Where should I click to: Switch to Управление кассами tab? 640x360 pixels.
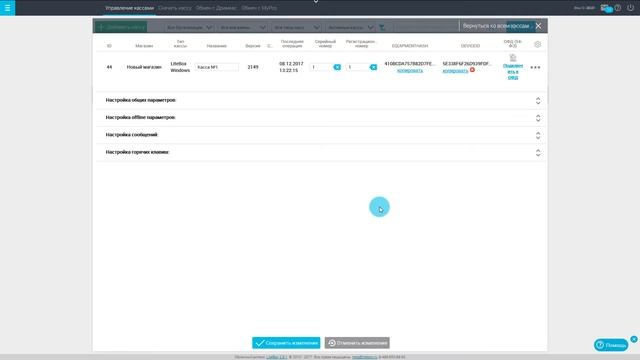tap(129, 8)
